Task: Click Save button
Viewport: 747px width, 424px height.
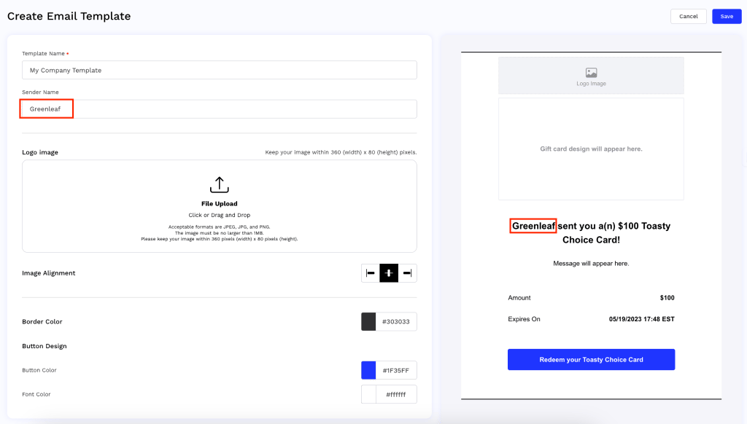Action: (x=726, y=16)
